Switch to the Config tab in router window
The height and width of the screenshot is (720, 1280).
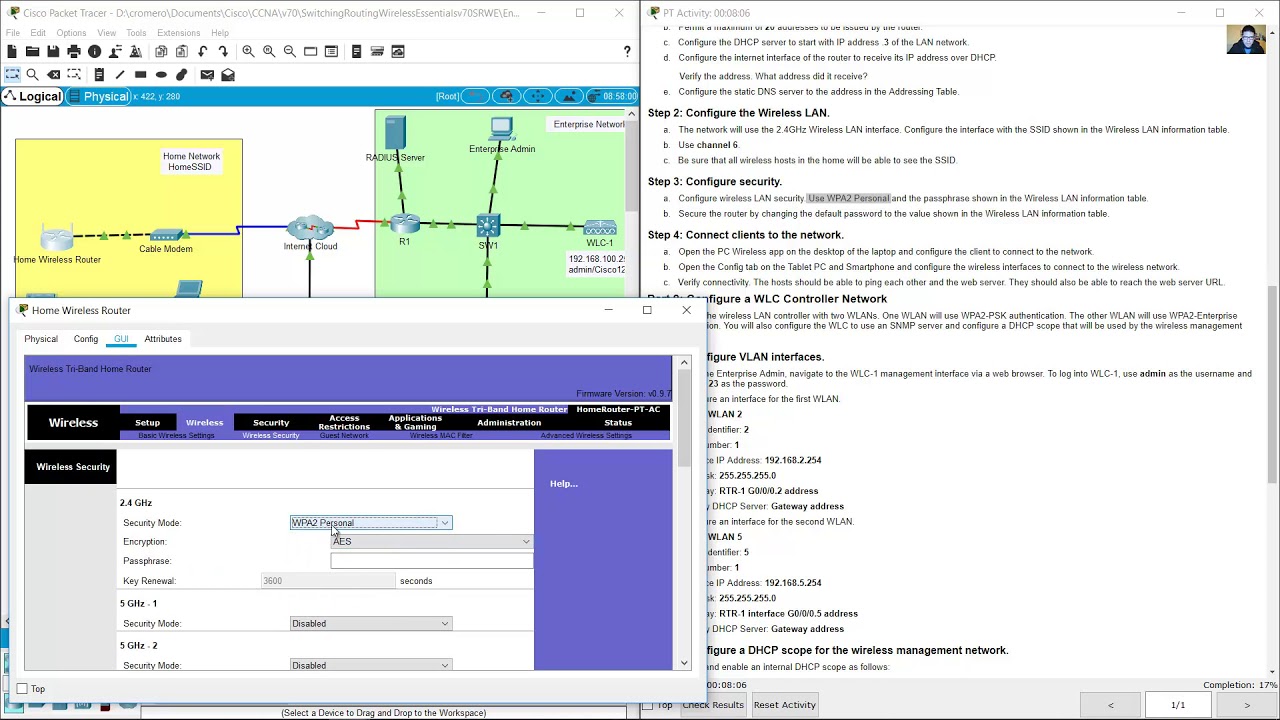[x=86, y=339]
